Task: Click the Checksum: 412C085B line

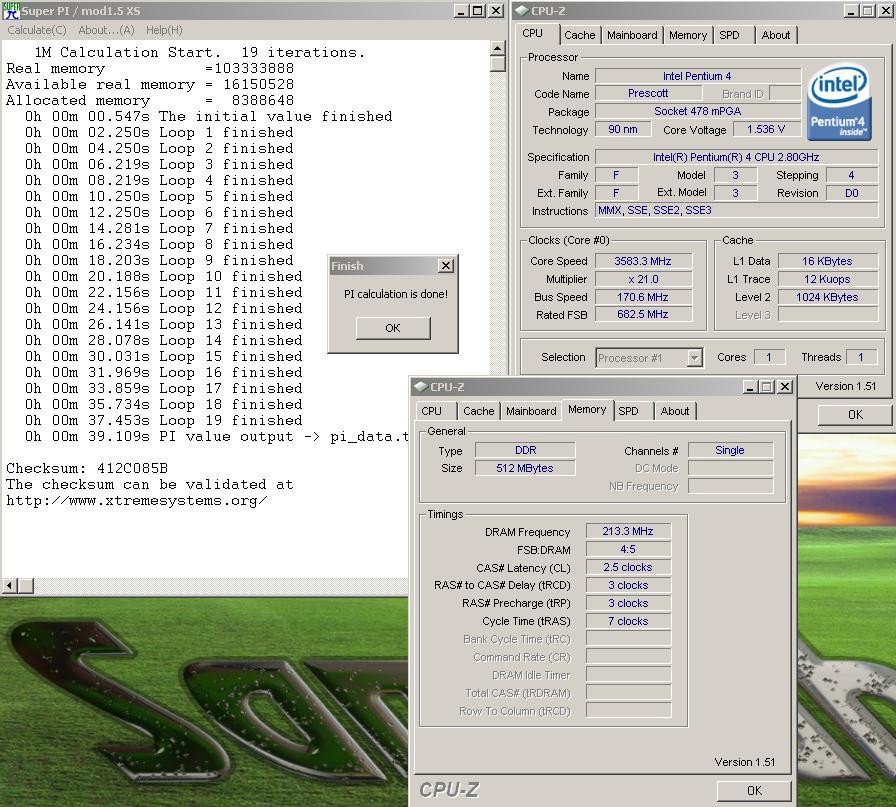Action: [87, 469]
